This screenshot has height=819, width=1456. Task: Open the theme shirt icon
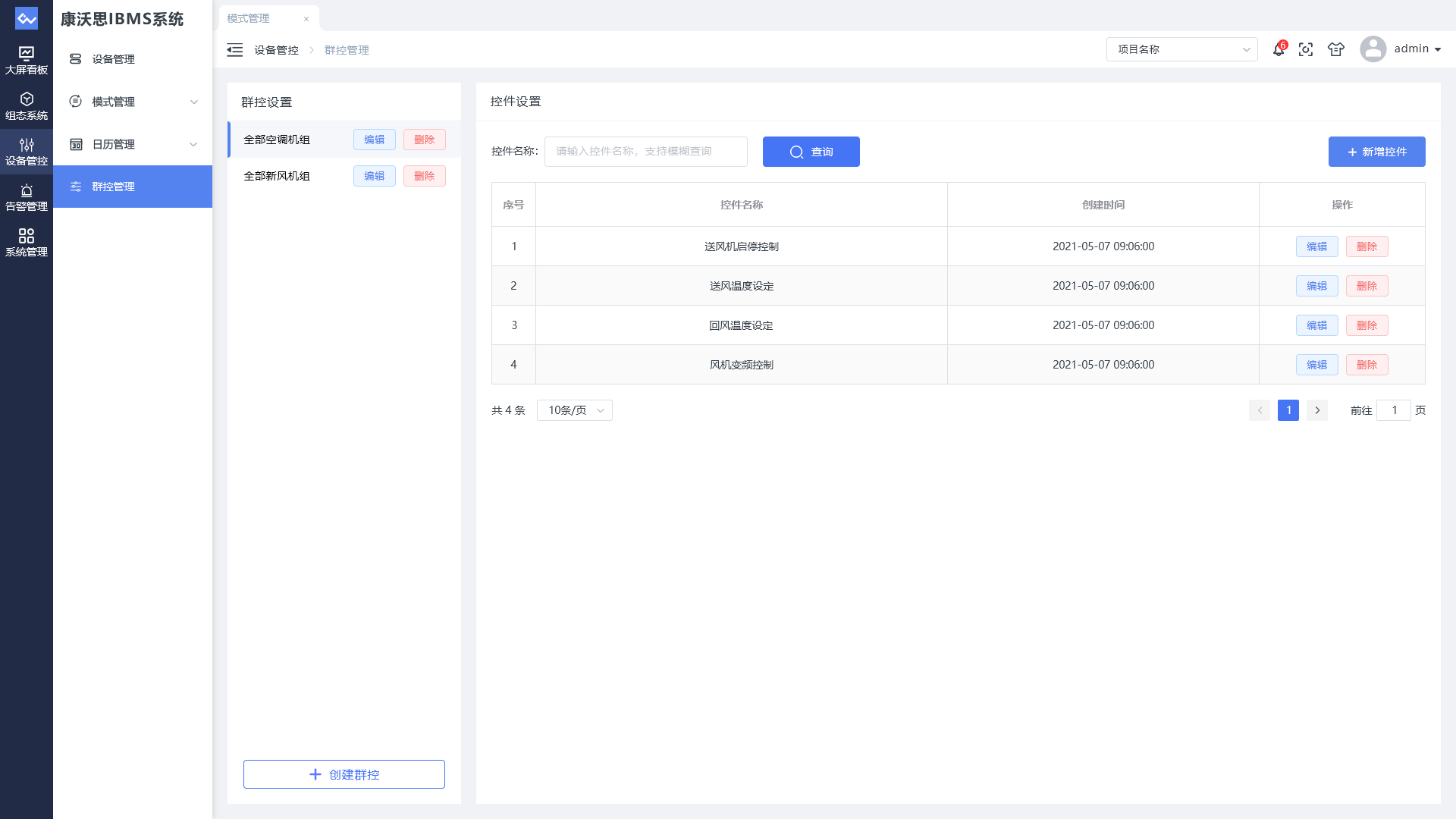click(1336, 49)
